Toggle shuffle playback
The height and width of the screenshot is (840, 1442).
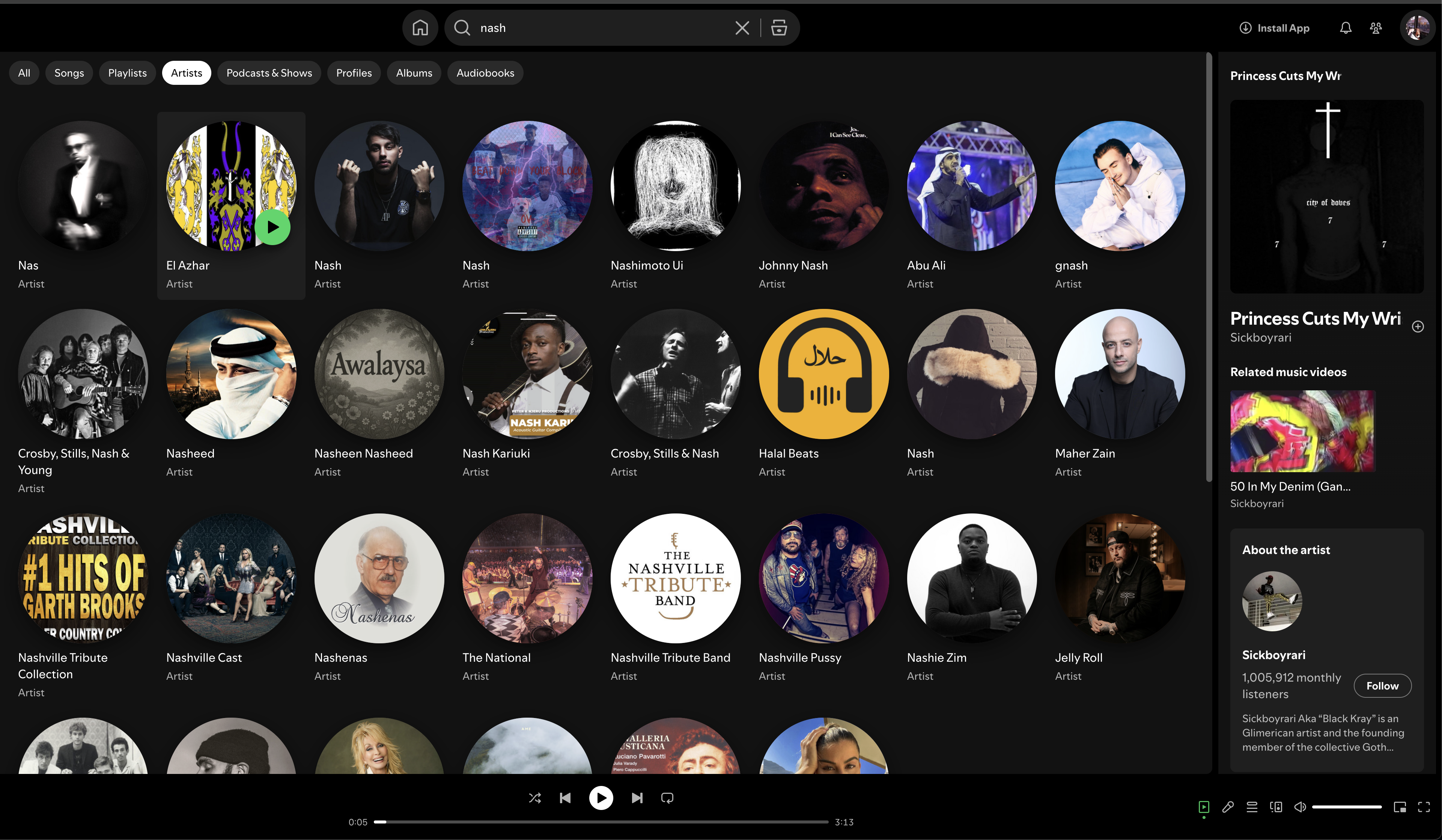534,798
